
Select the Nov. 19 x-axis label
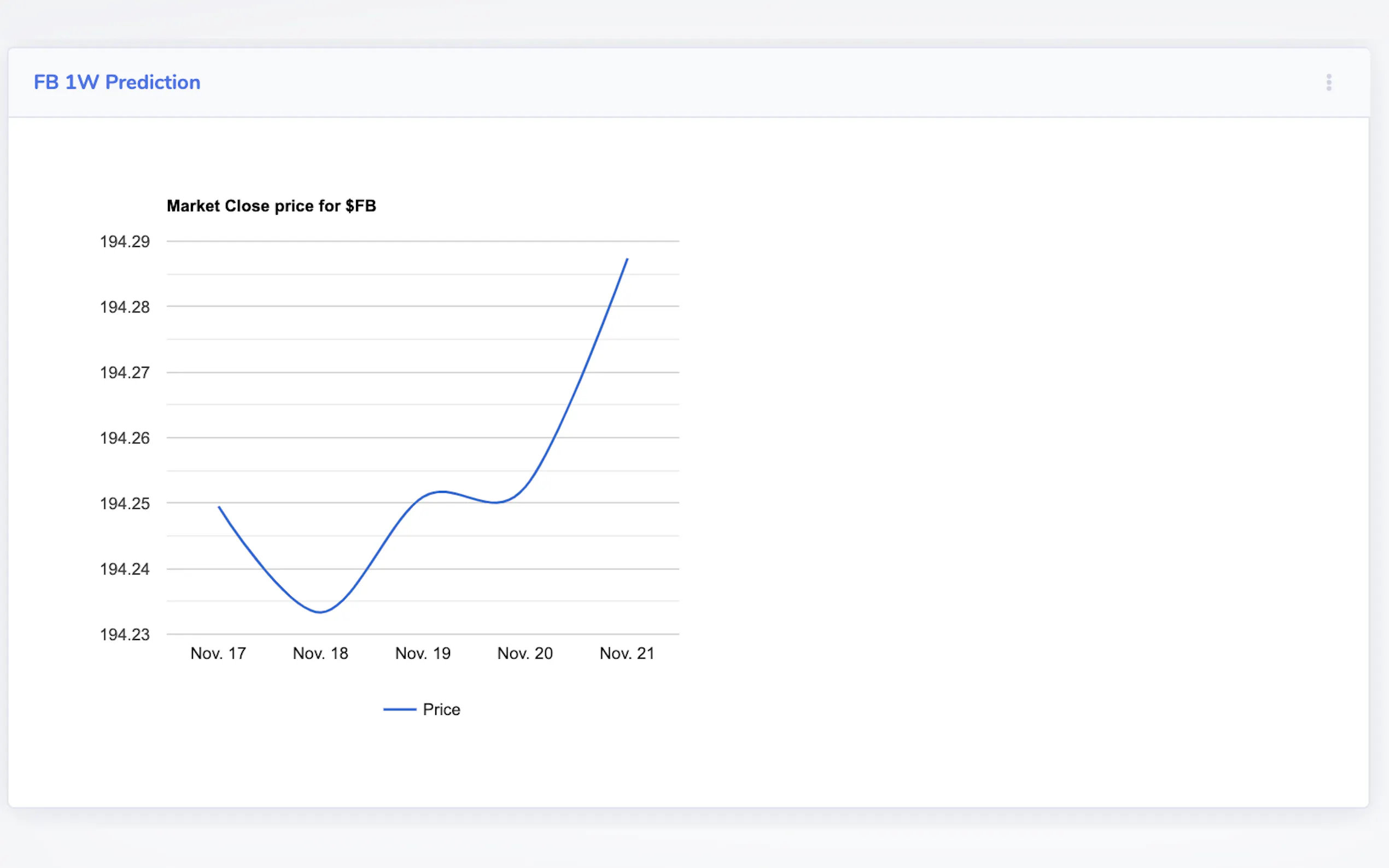423,653
